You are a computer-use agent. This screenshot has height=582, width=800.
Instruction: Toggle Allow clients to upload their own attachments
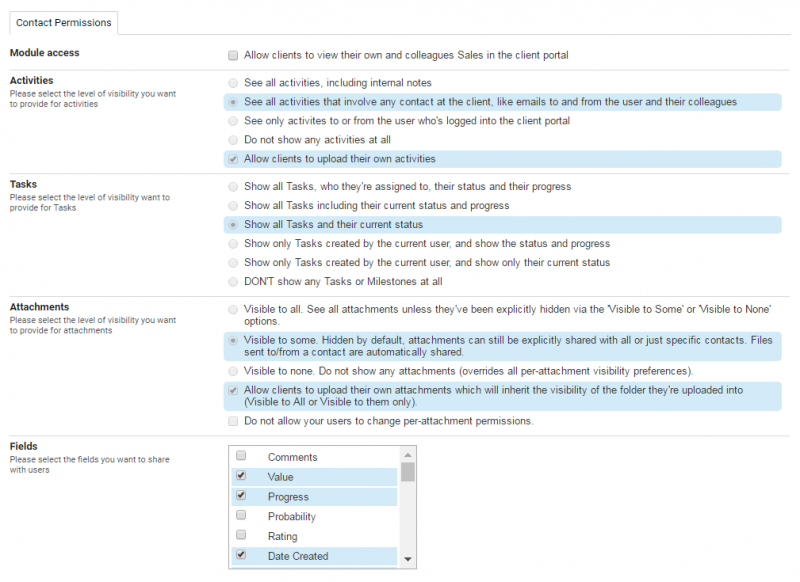233,390
